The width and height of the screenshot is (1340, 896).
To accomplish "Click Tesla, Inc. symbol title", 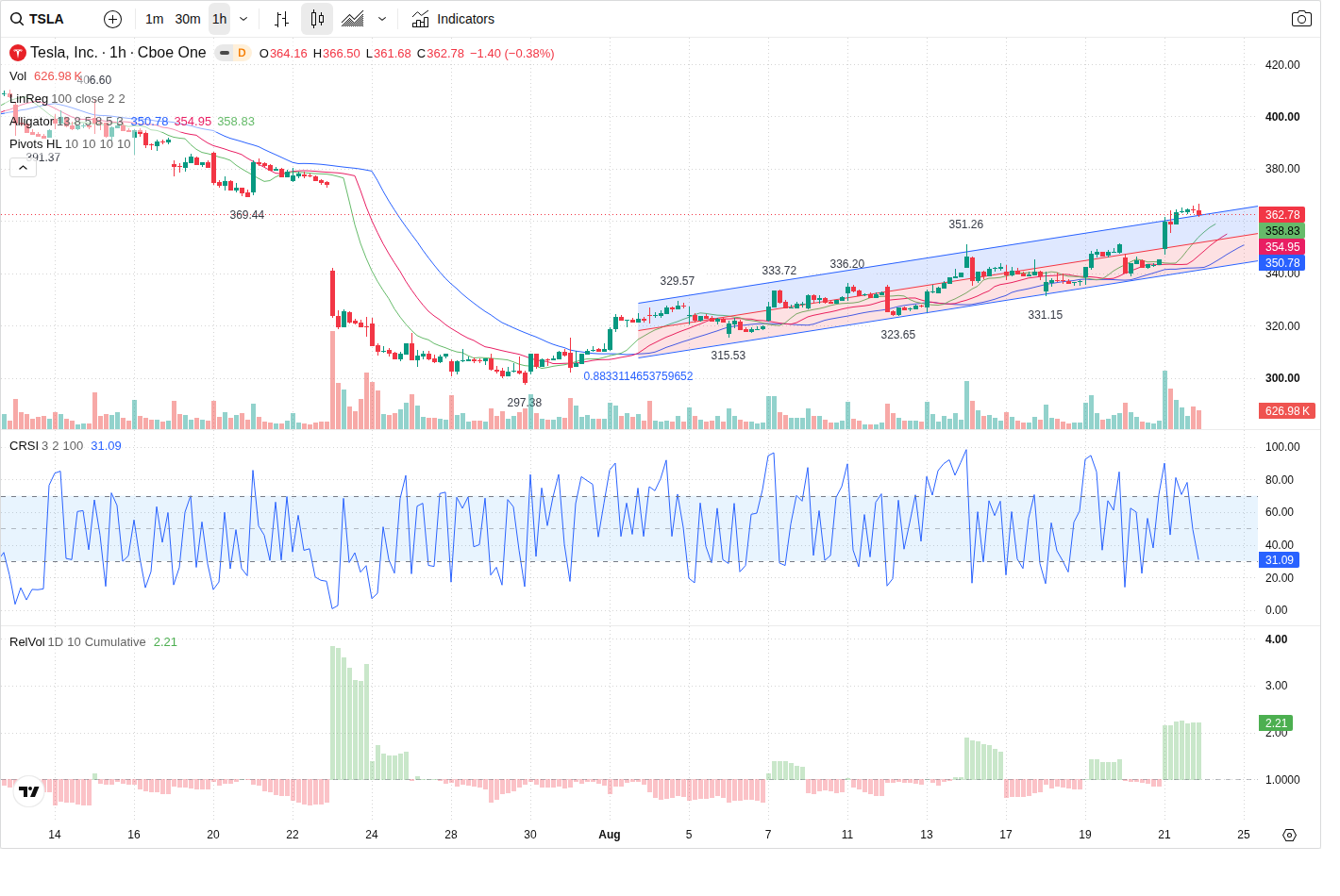I will coord(118,53).
